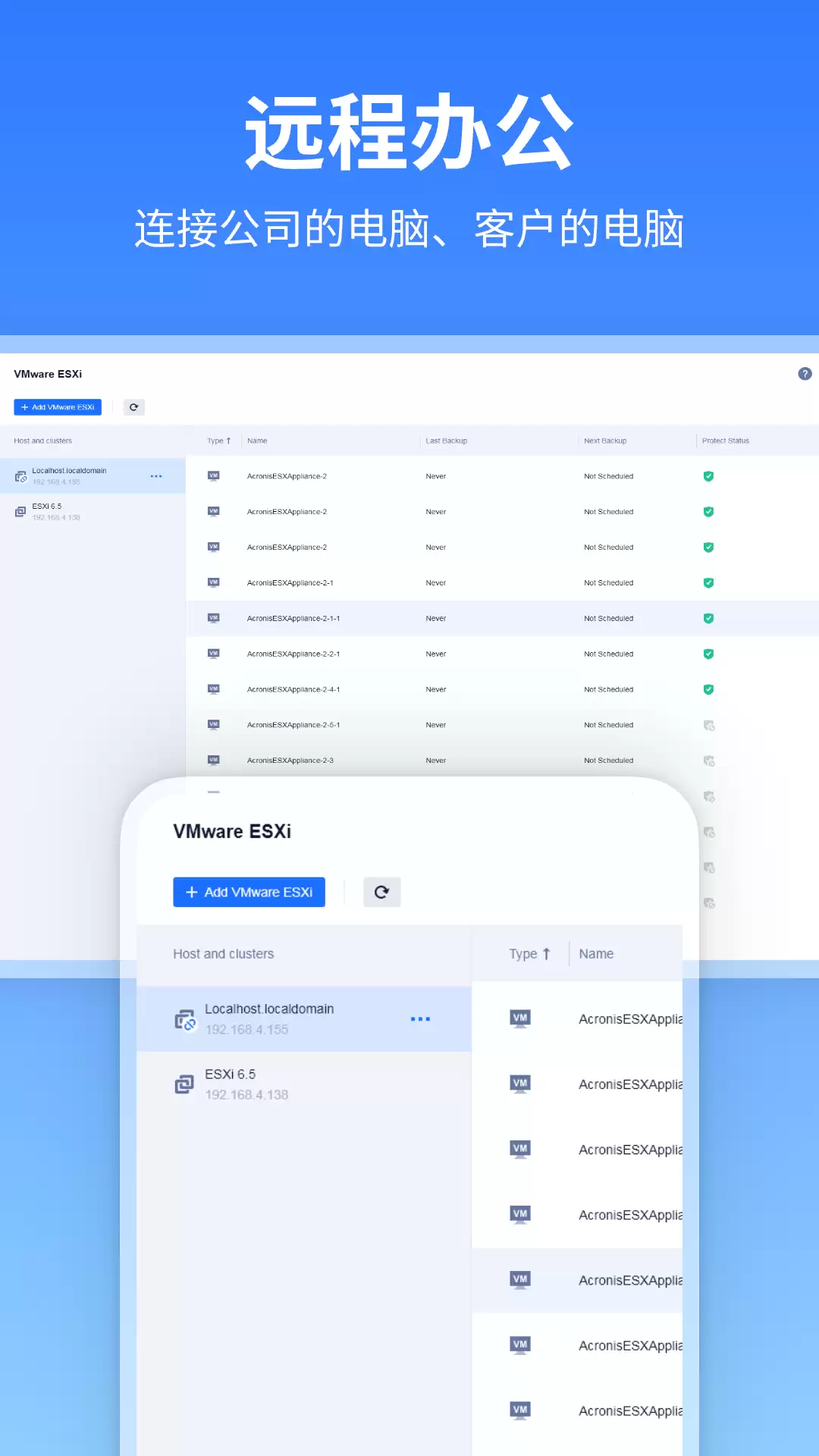The height and width of the screenshot is (1456, 819).
Task: Click green shield of AcronisESXAppliance-2-4-1 row
Action: click(x=708, y=689)
